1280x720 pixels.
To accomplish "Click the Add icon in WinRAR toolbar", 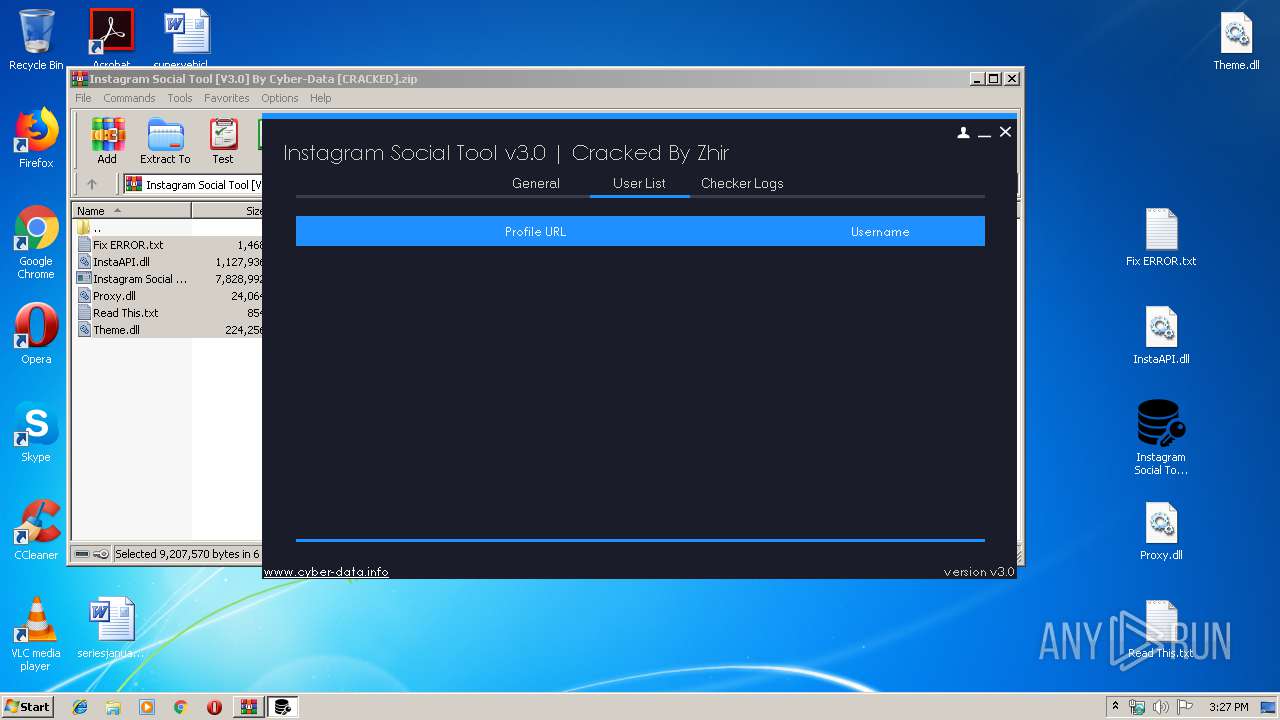I will point(106,141).
